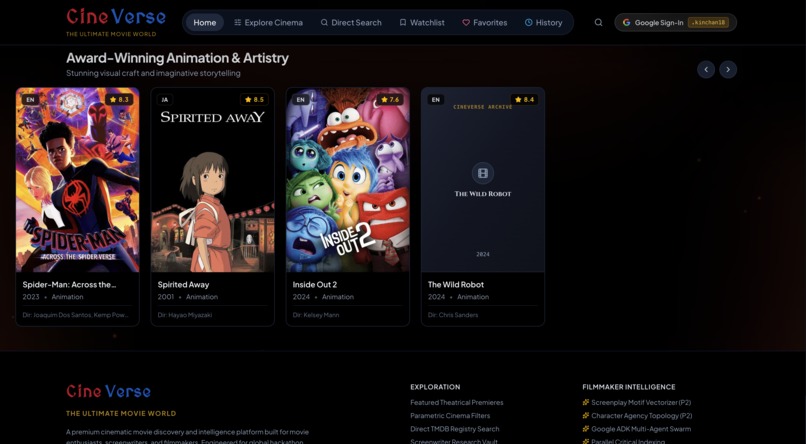The height and width of the screenshot is (444, 806).
Task: Click the Favorites heart icon
Action: point(466,23)
